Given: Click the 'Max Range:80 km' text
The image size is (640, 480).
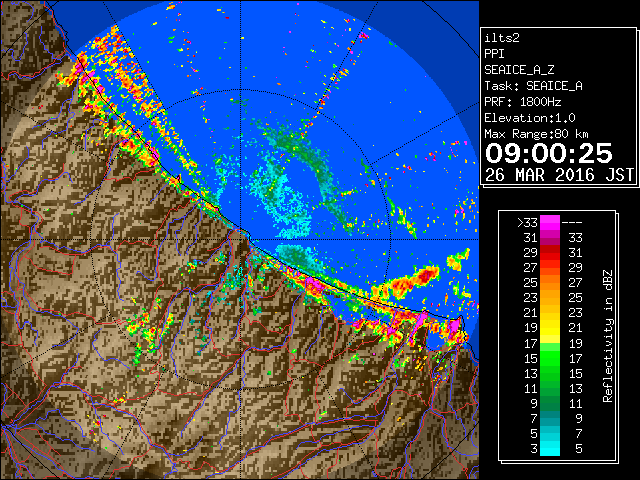Looking at the screenshot, I should click(536, 134).
